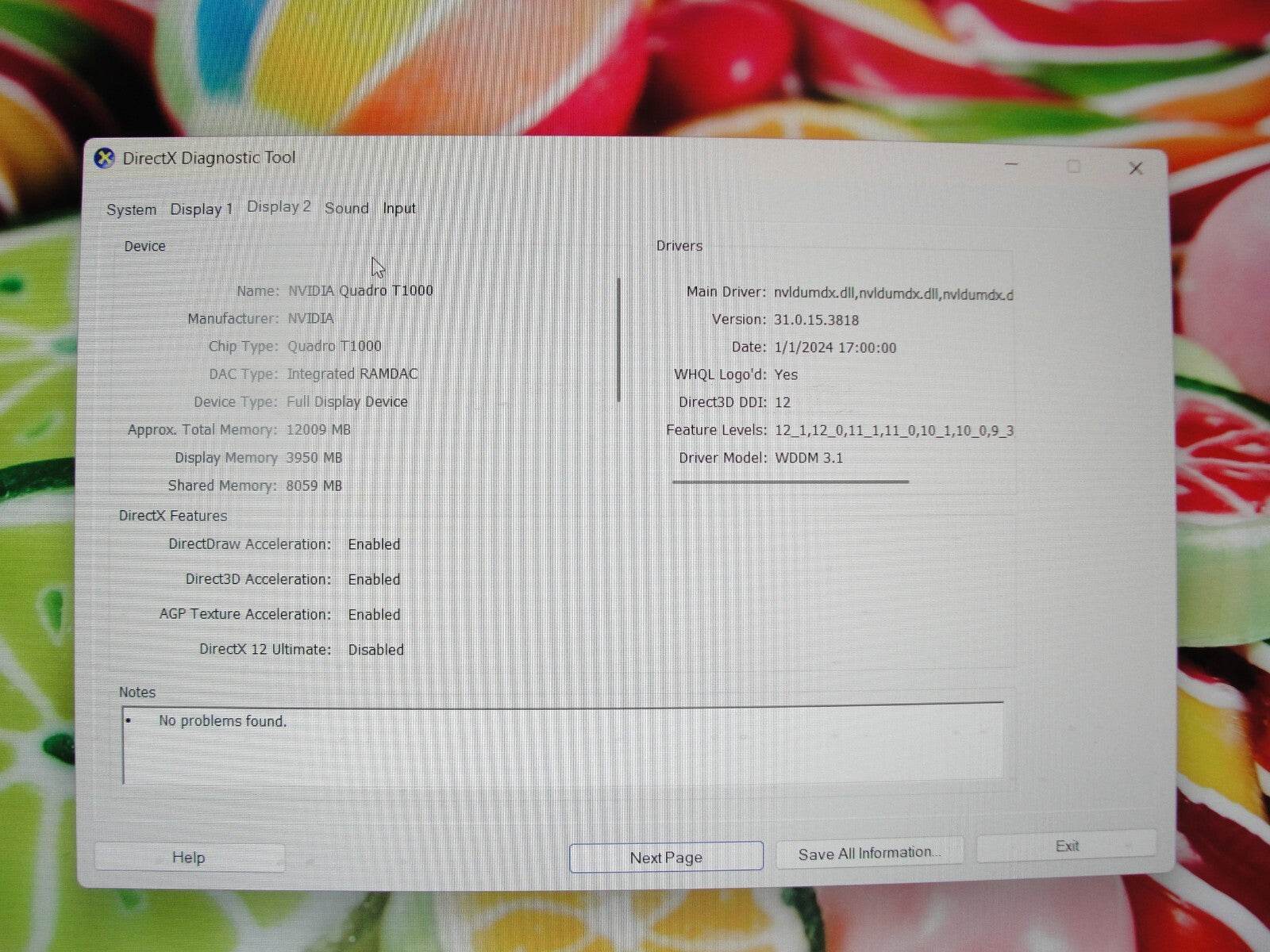Open the Help dialog
1270x952 pixels.
[x=189, y=857]
